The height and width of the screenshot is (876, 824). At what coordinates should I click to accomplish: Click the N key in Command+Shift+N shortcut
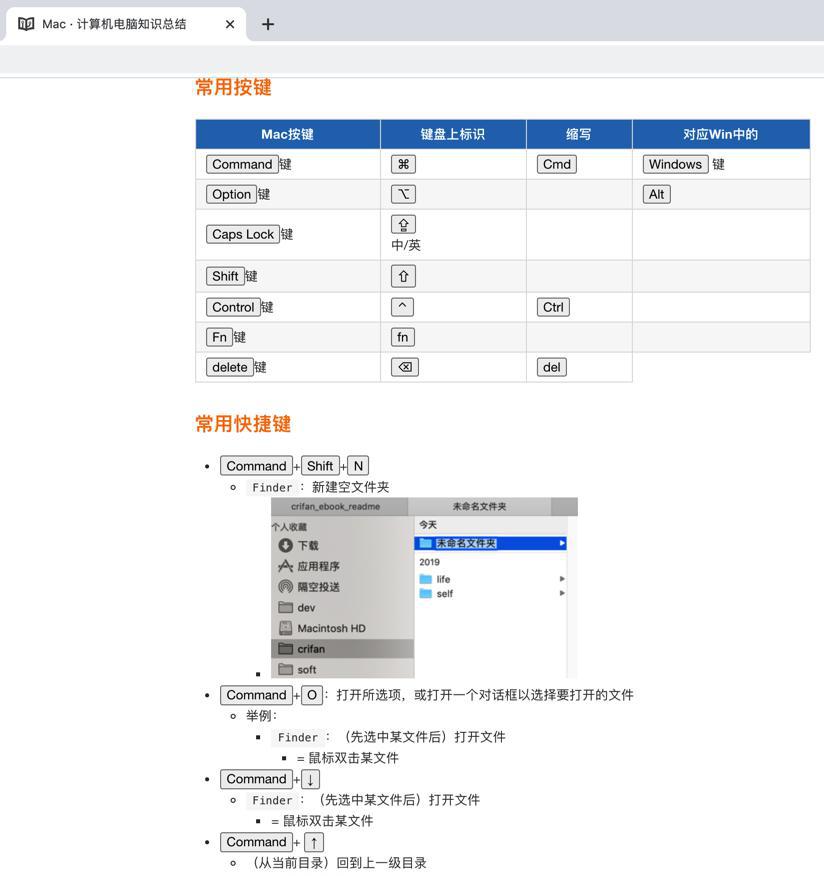pos(358,466)
